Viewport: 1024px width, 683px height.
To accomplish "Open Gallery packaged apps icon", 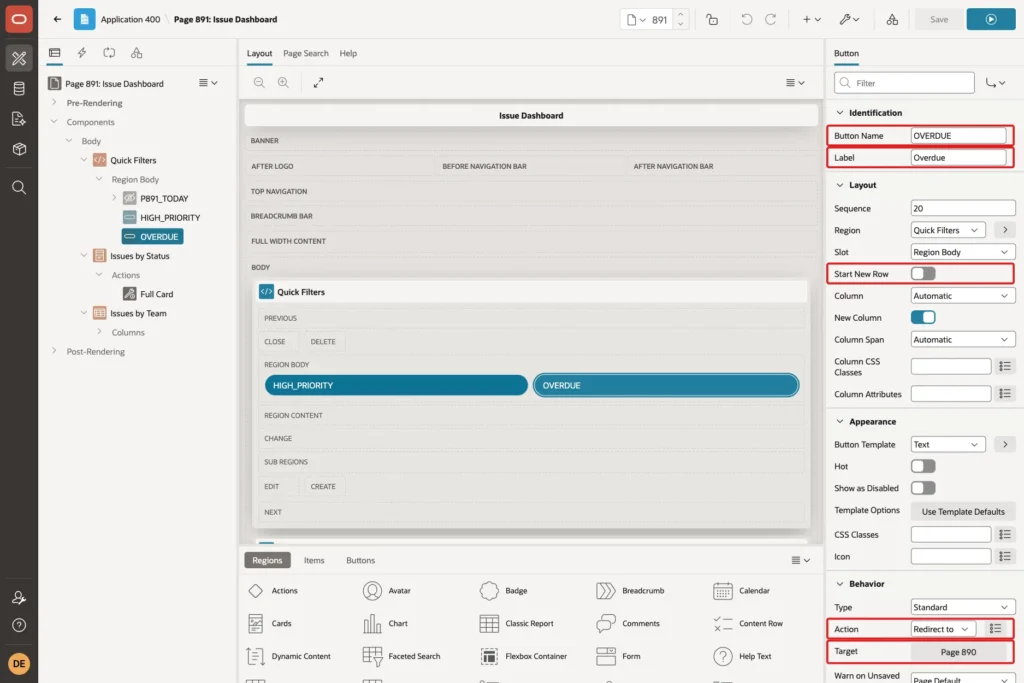I will tap(19, 149).
